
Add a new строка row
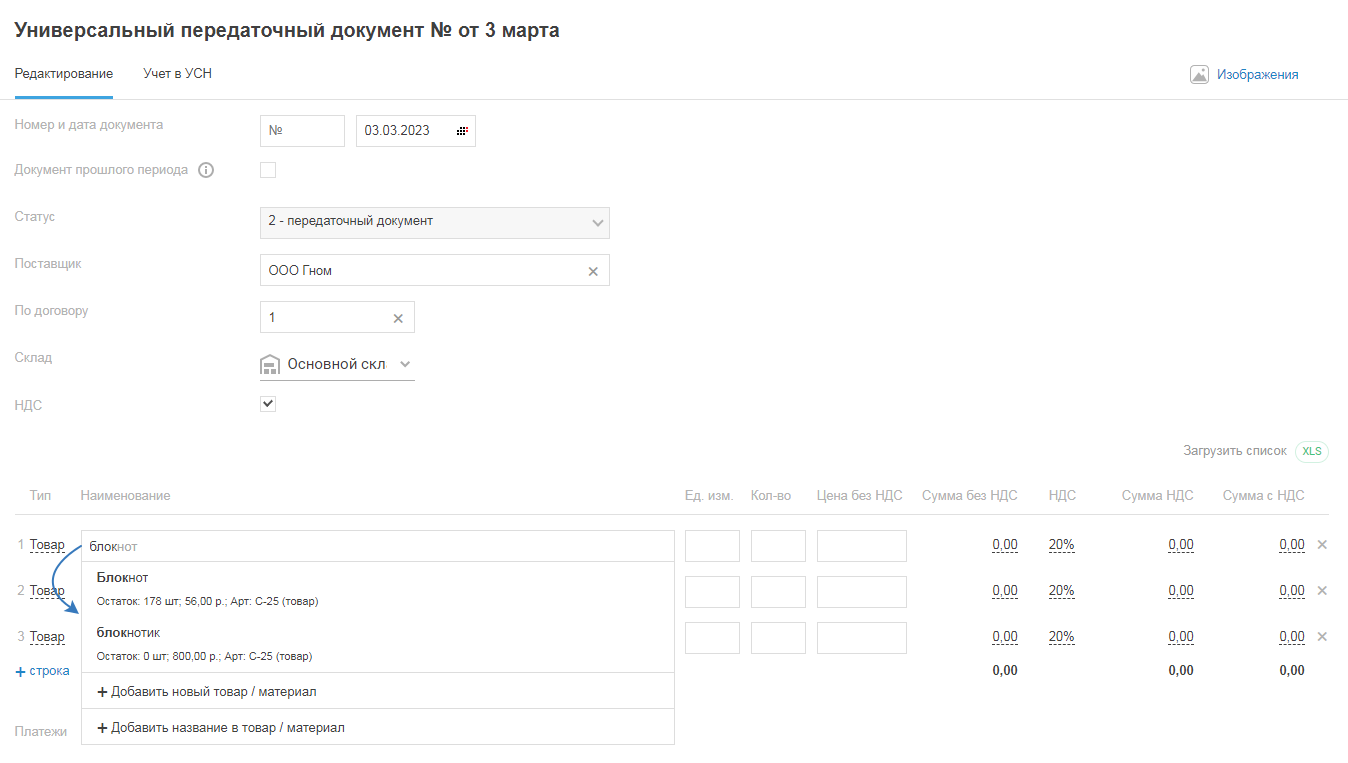pyautogui.click(x=43, y=671)
